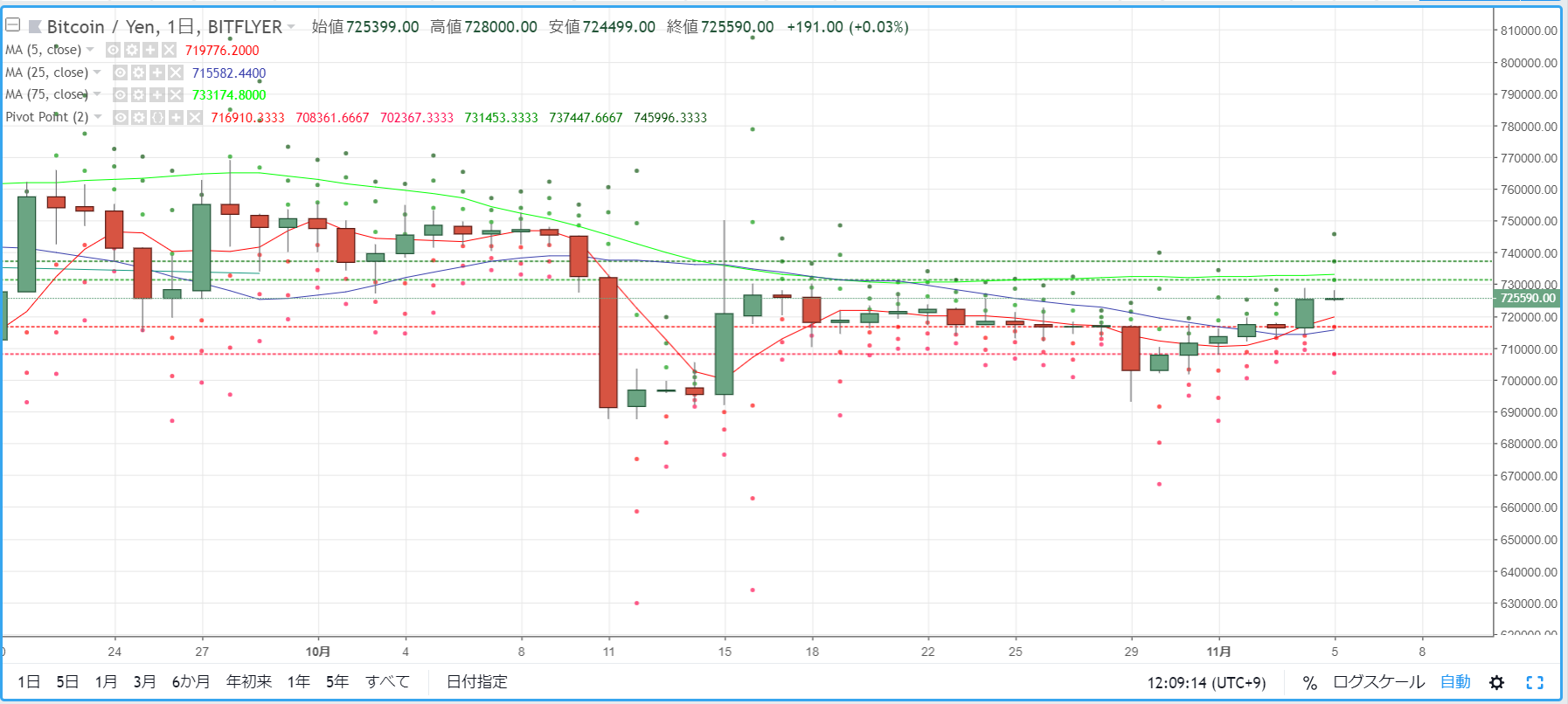This screenshot has height=704, width=1568.
Task: Collapse the legend with the minus box
Action: (13, 25)
